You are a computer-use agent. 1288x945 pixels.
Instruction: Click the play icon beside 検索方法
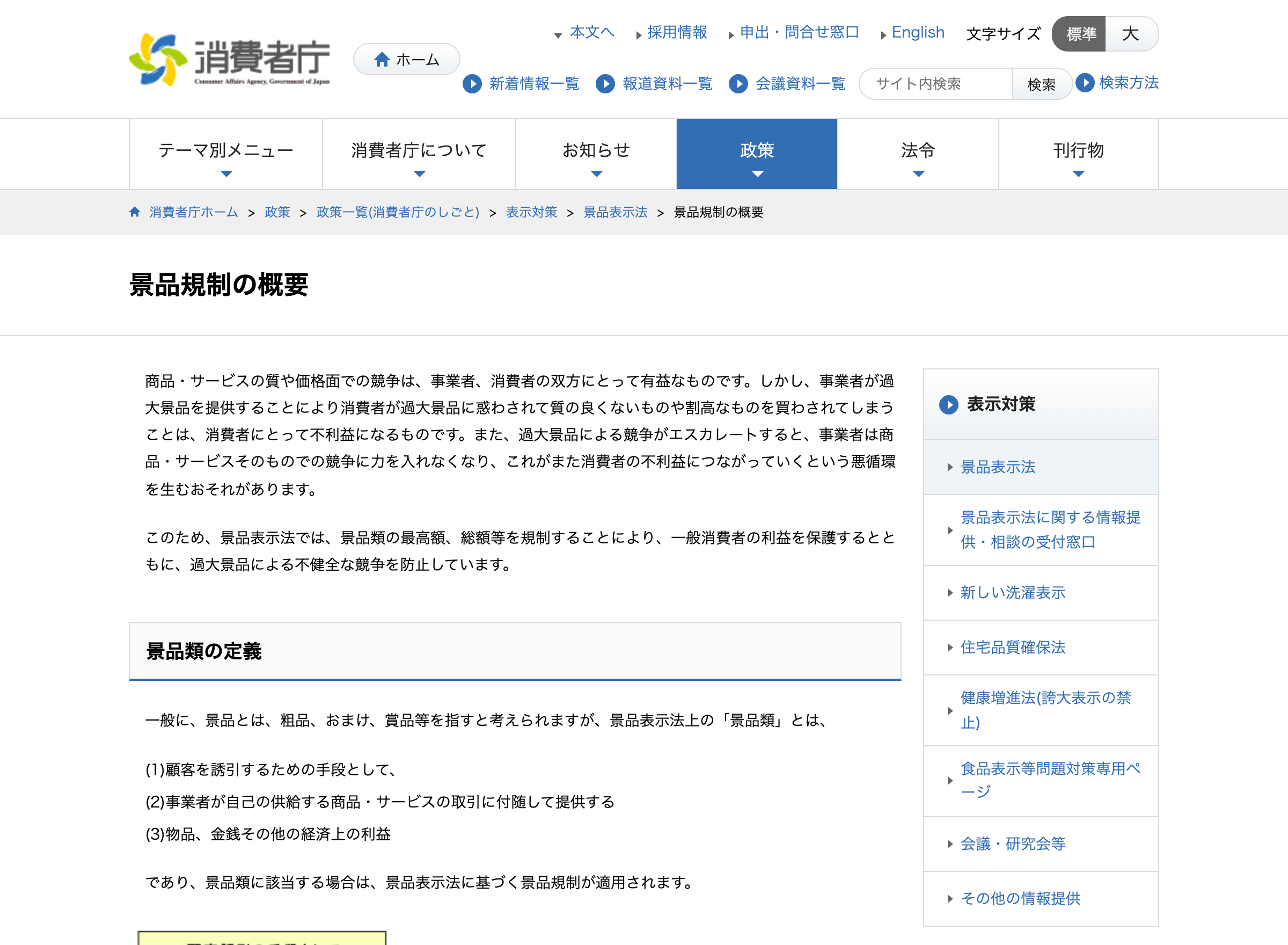(x=1085, y=82)
